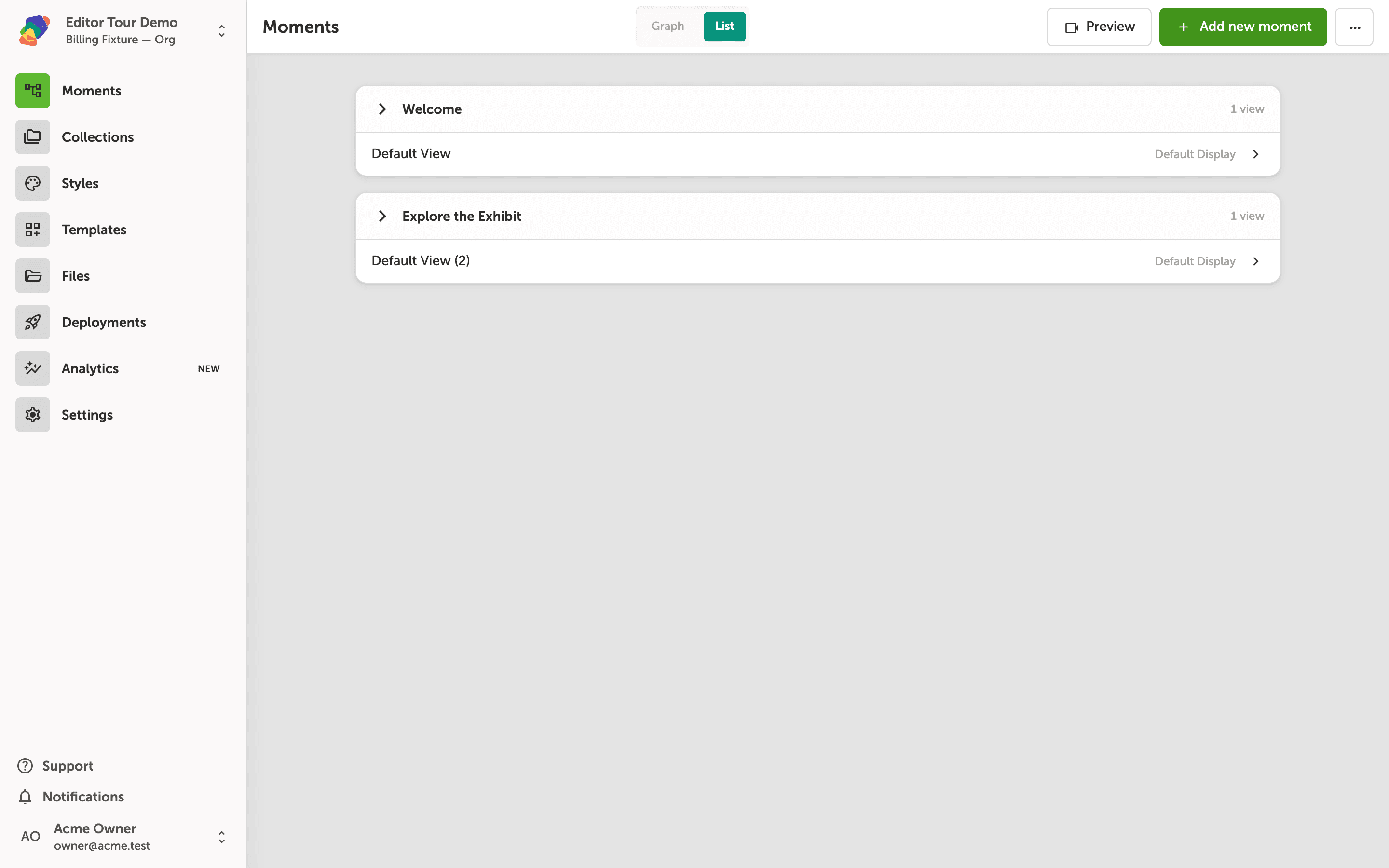Click the AO user avatar
Screen dimensions: 1389x868
click(30, 837)
